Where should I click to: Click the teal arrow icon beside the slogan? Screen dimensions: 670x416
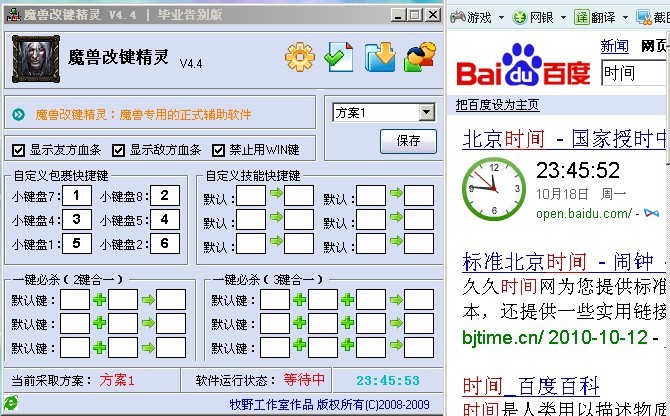point(18,115)
